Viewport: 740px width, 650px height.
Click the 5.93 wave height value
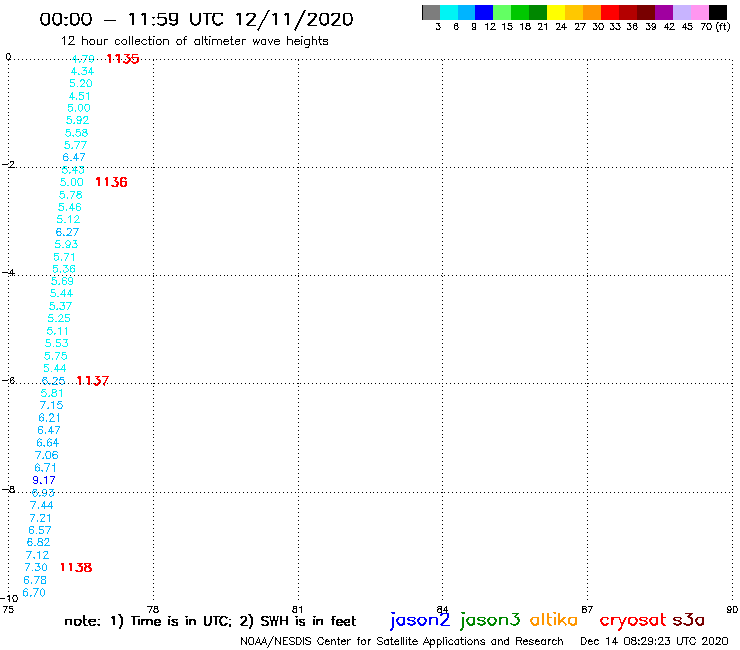tap(66, 245)
